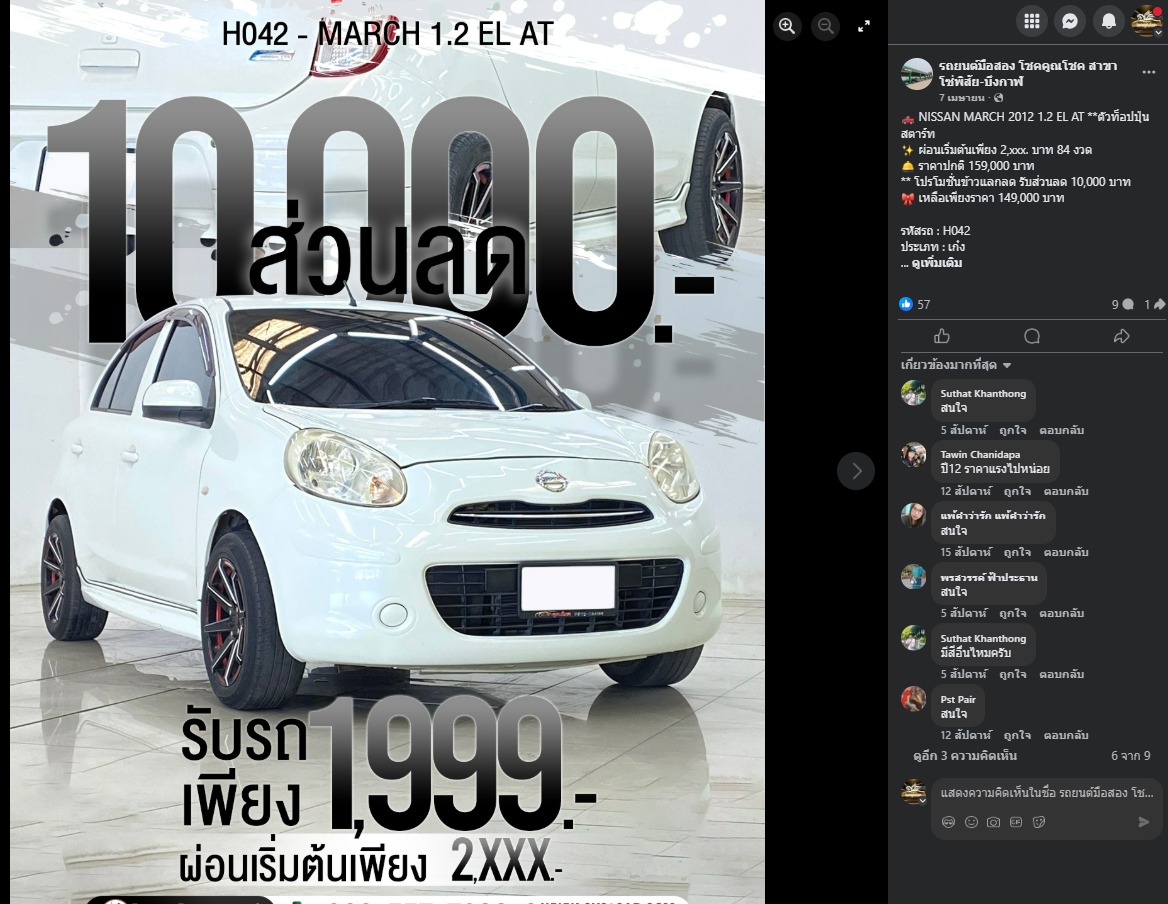The height and width of the screenshot is (904, 1168).
Task: Insert an emoji in comment
Action: pyautogui.click(x=971, y=822)
